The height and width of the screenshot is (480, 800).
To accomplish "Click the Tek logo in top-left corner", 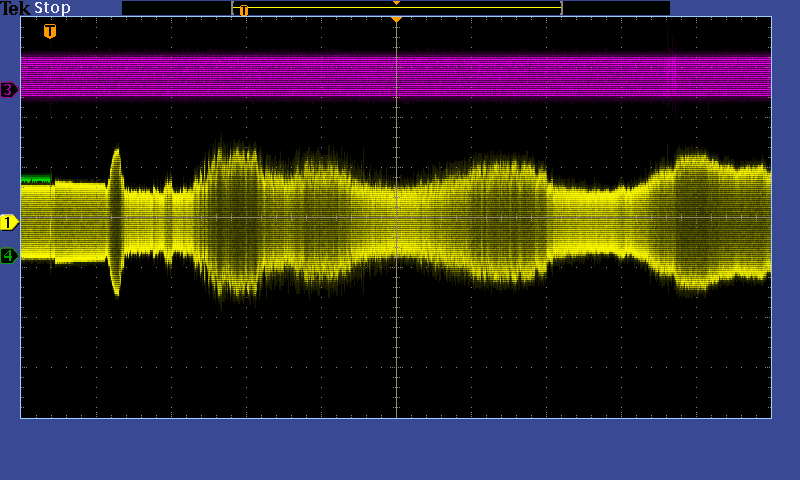I will pos(15,8).
